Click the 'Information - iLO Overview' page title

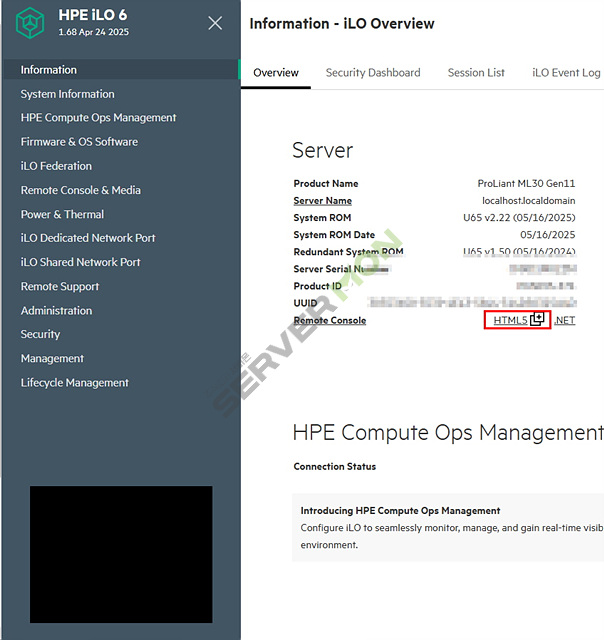(342, 24)
